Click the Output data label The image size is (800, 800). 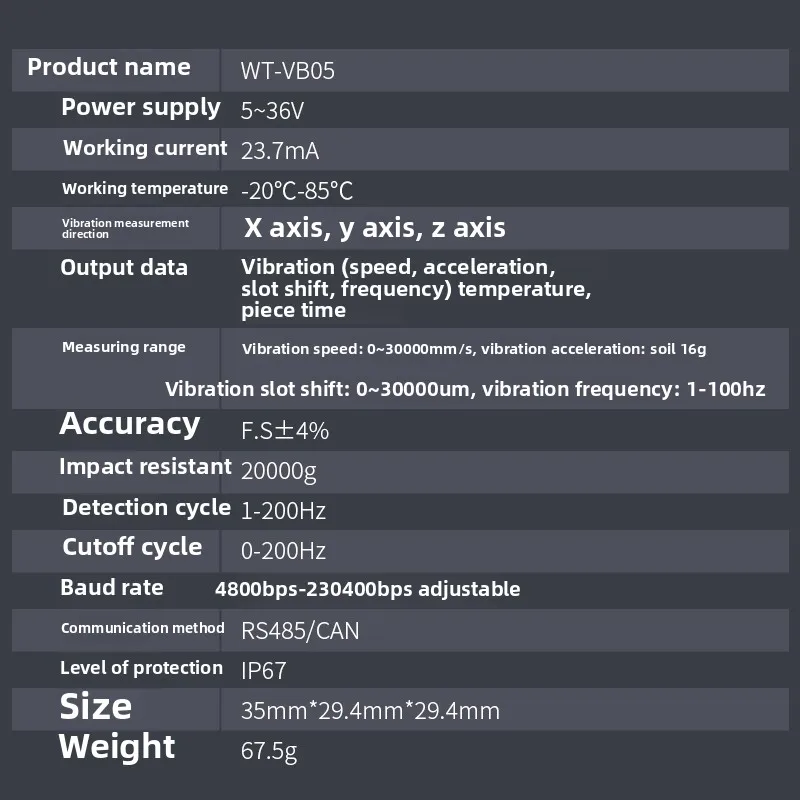pyautogui.click(x=124, y=268)
